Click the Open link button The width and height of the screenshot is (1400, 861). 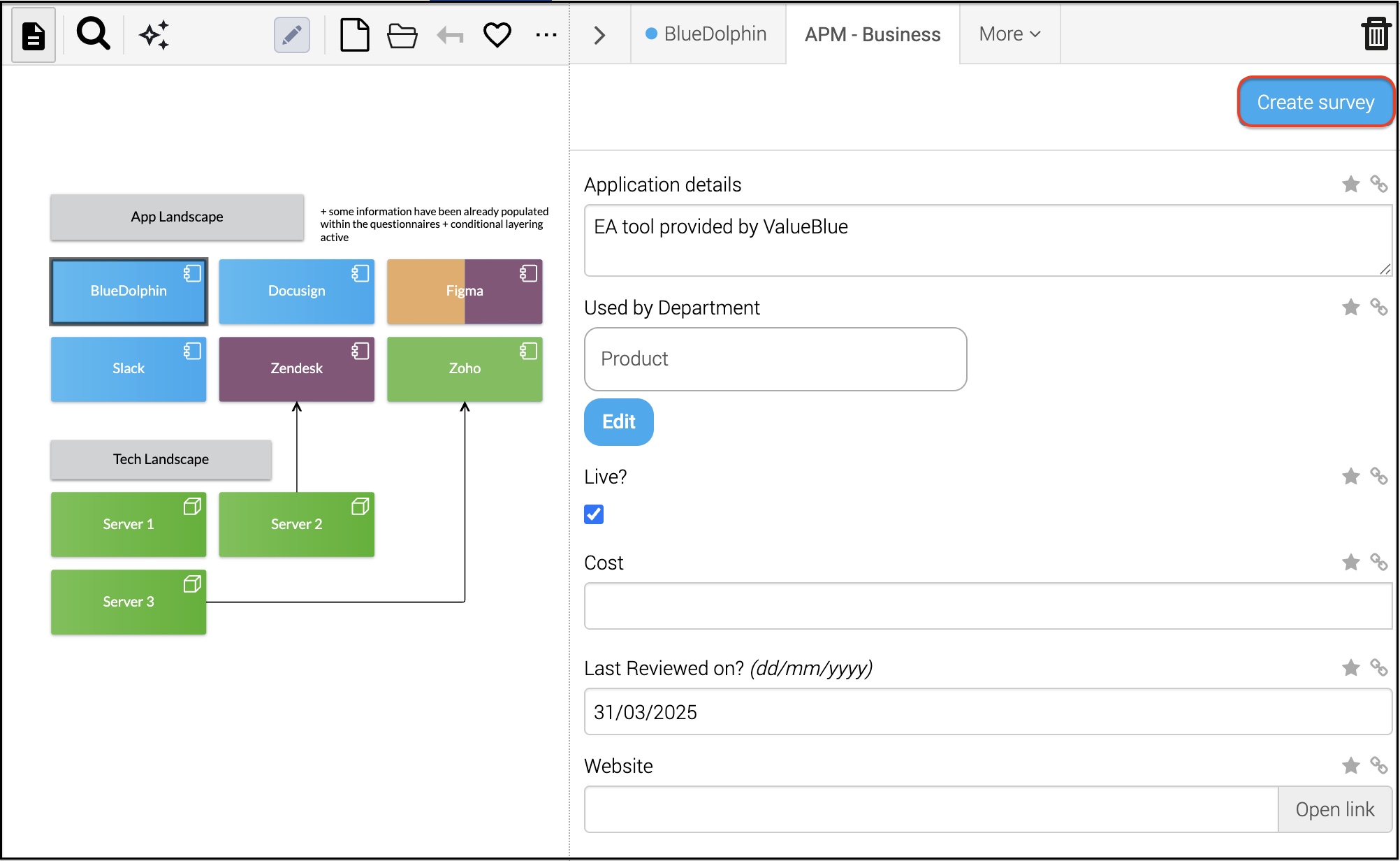[1335, 809]
